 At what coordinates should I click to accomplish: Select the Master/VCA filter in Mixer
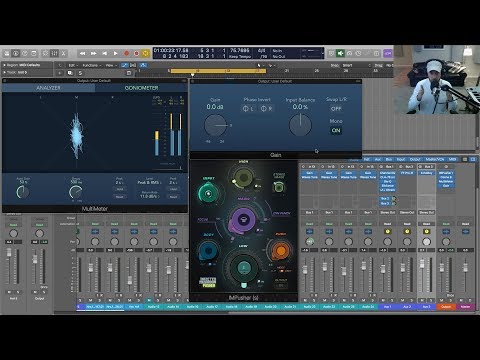[x=435, y=159]
